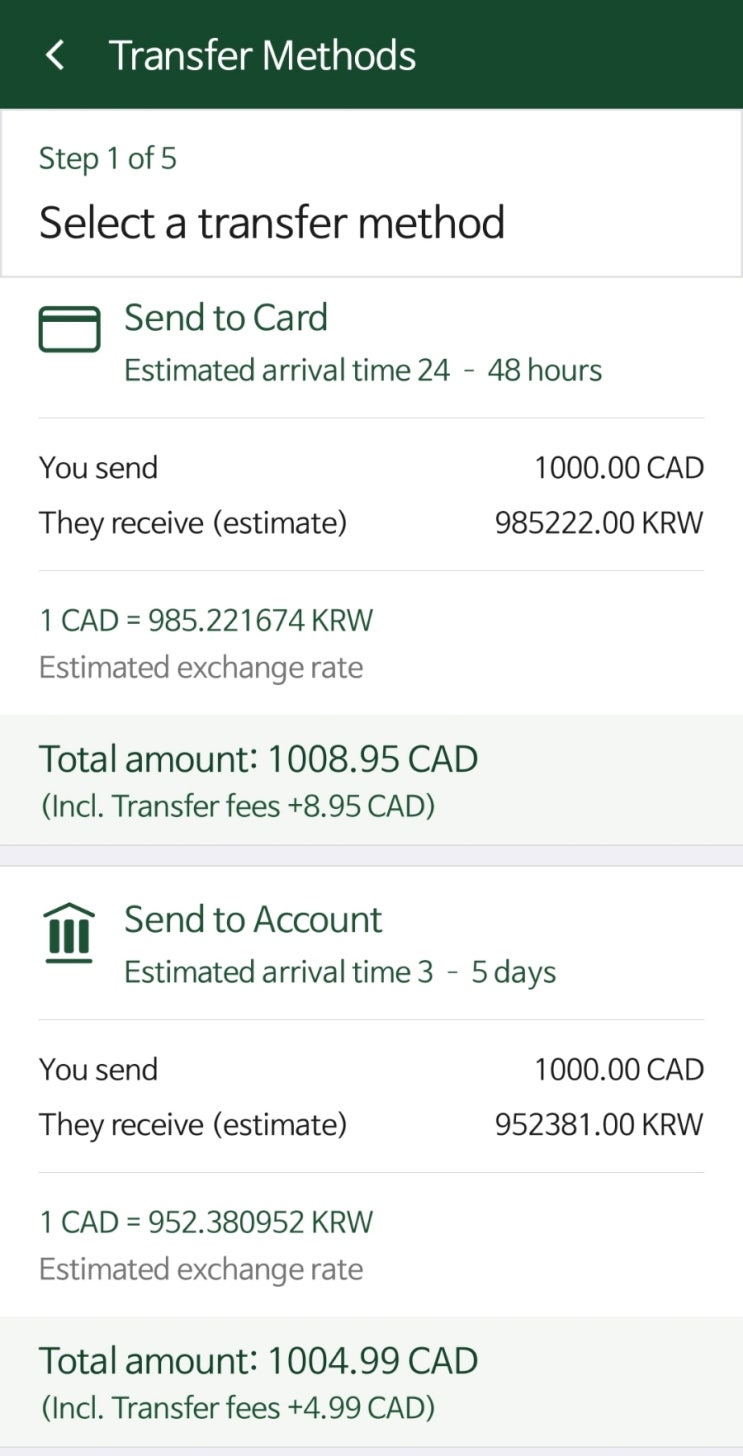This screenshot has height=1456, width=743.
Task: Click the account option's 1000.00 CAD amount
Action: coord(619,1070)
